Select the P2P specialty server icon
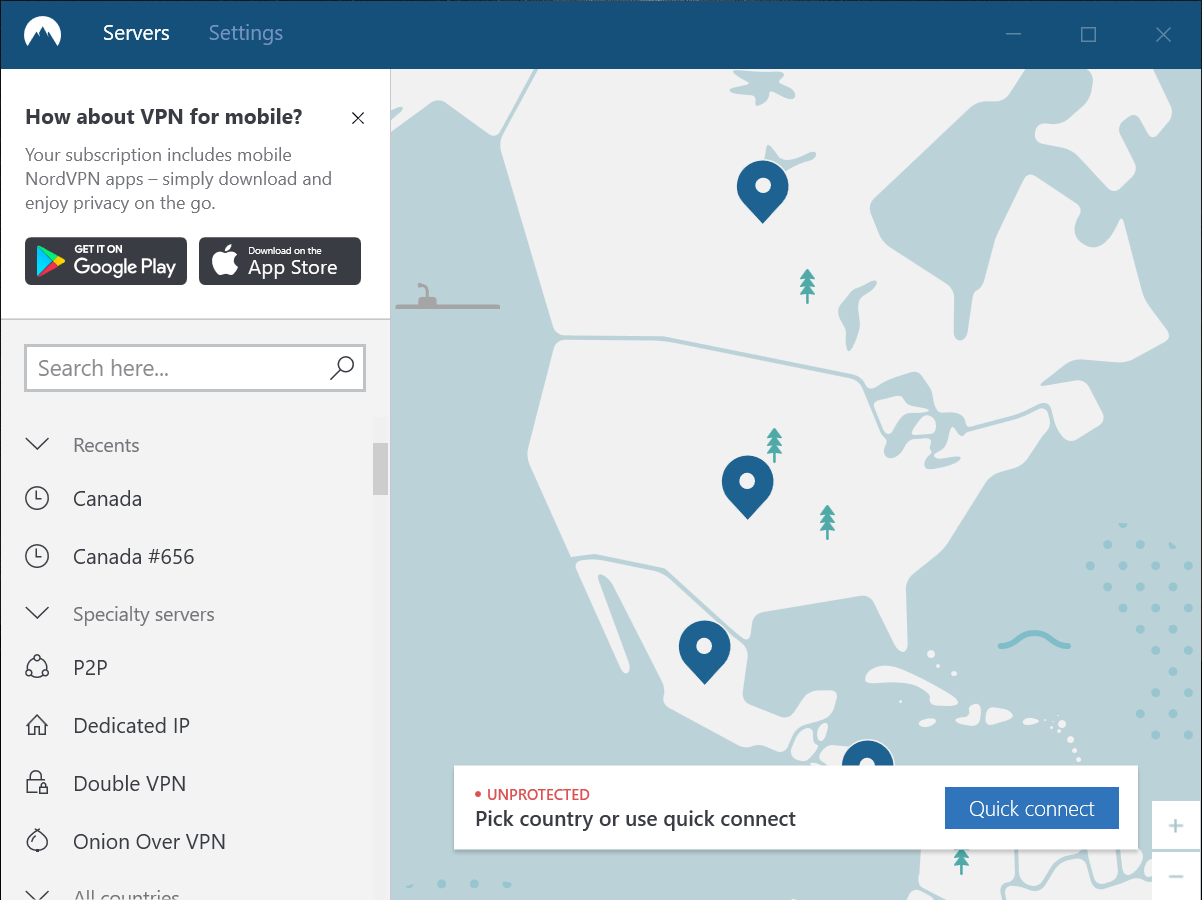 pos(37,667)
